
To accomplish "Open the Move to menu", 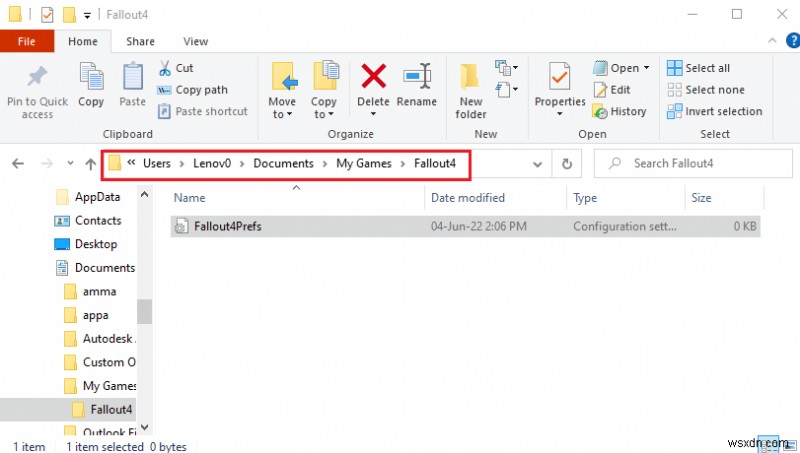I will [x=282, y=91].
